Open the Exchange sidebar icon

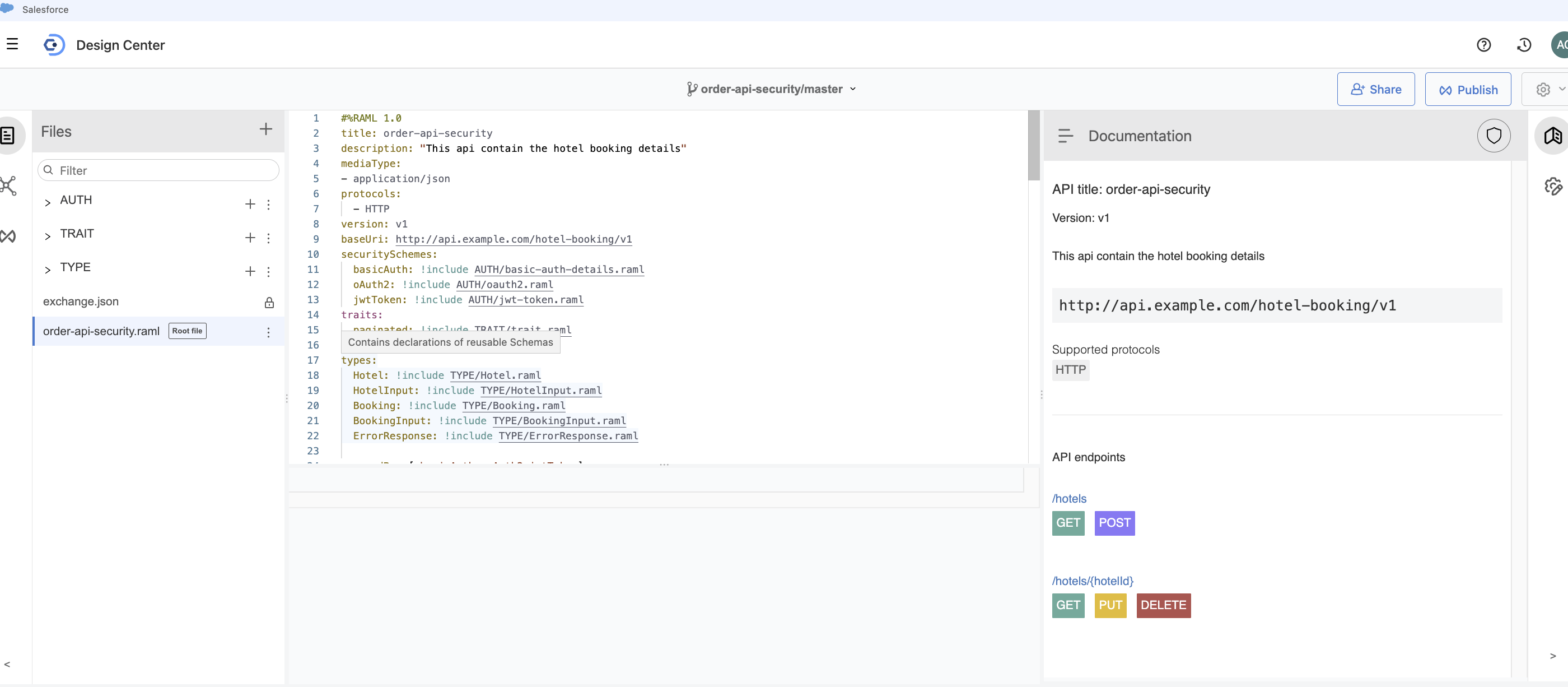[x=8, y=236]
